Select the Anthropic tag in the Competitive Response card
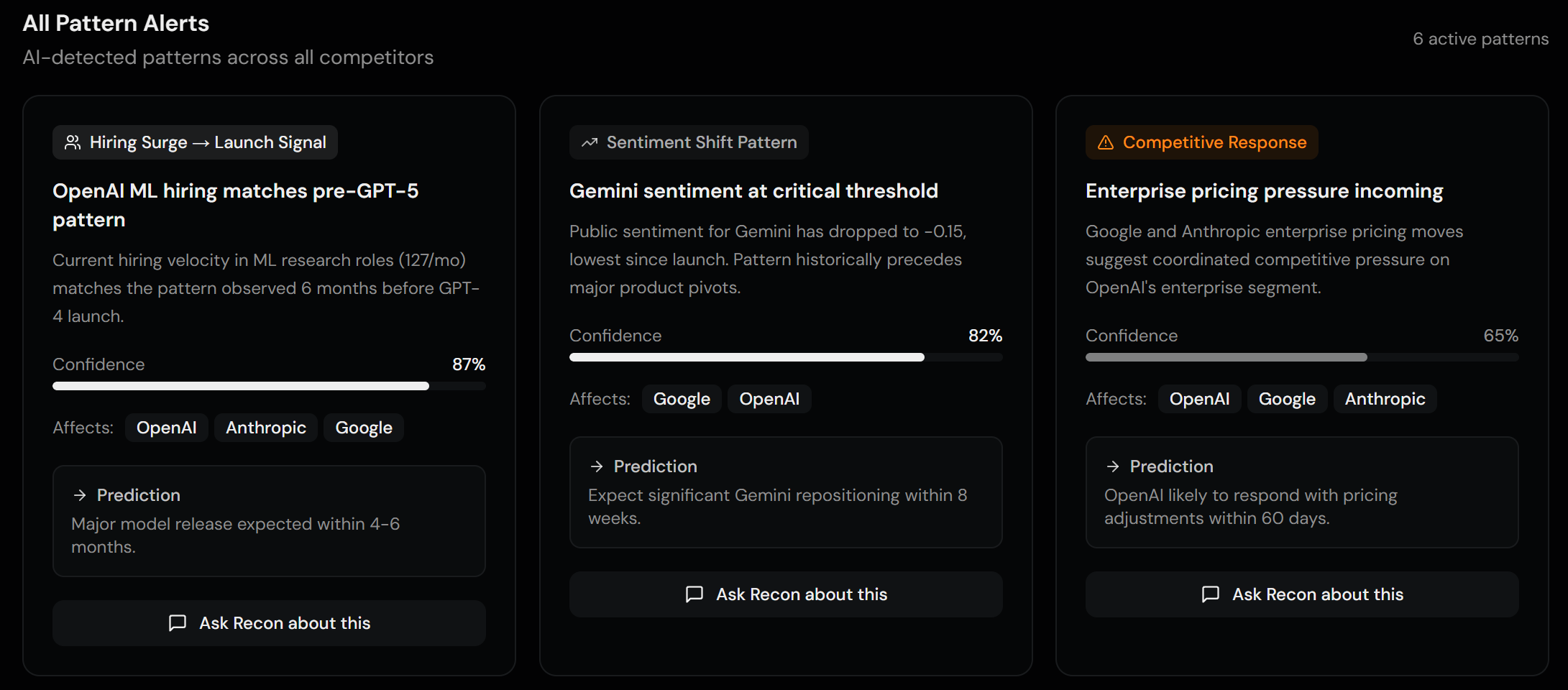1568x690 pixels. point(1385,399)
